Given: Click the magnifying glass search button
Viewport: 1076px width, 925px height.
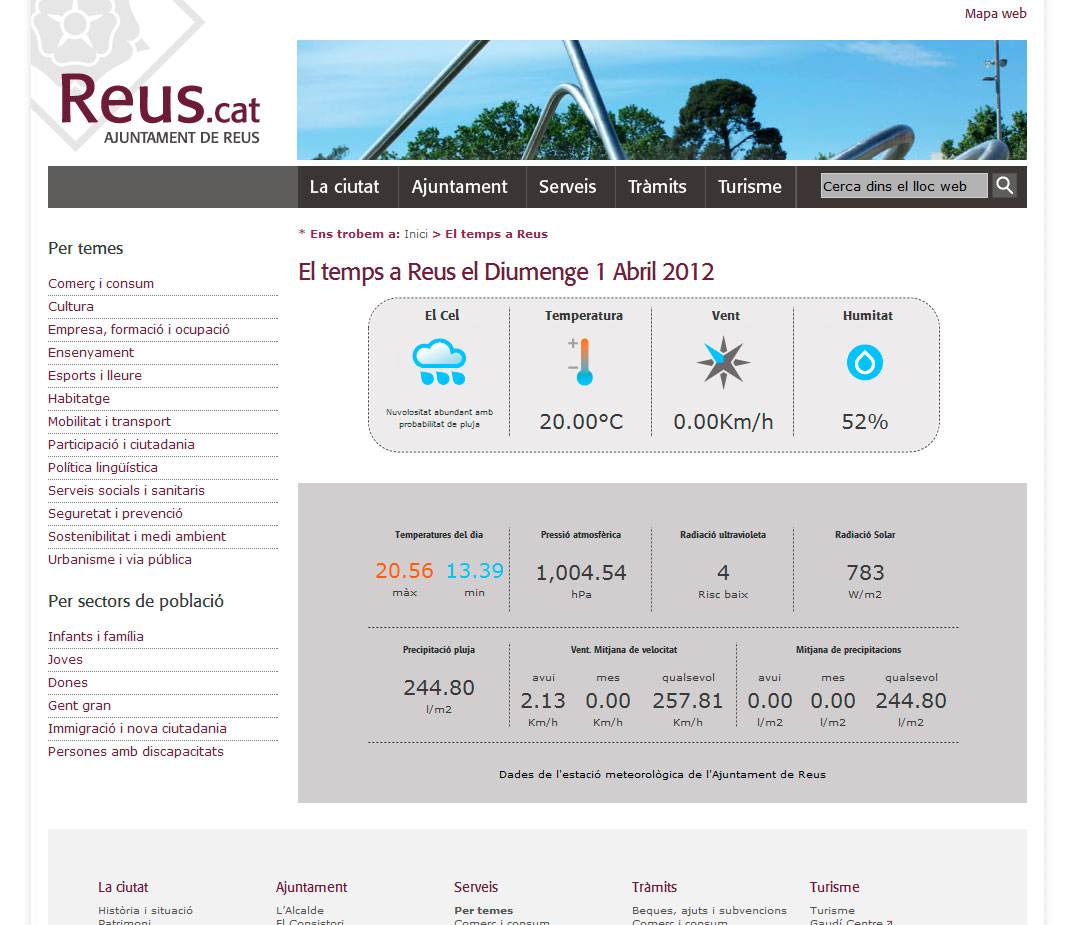Looking at the screenshot, I should click(x=1004, y=186).
